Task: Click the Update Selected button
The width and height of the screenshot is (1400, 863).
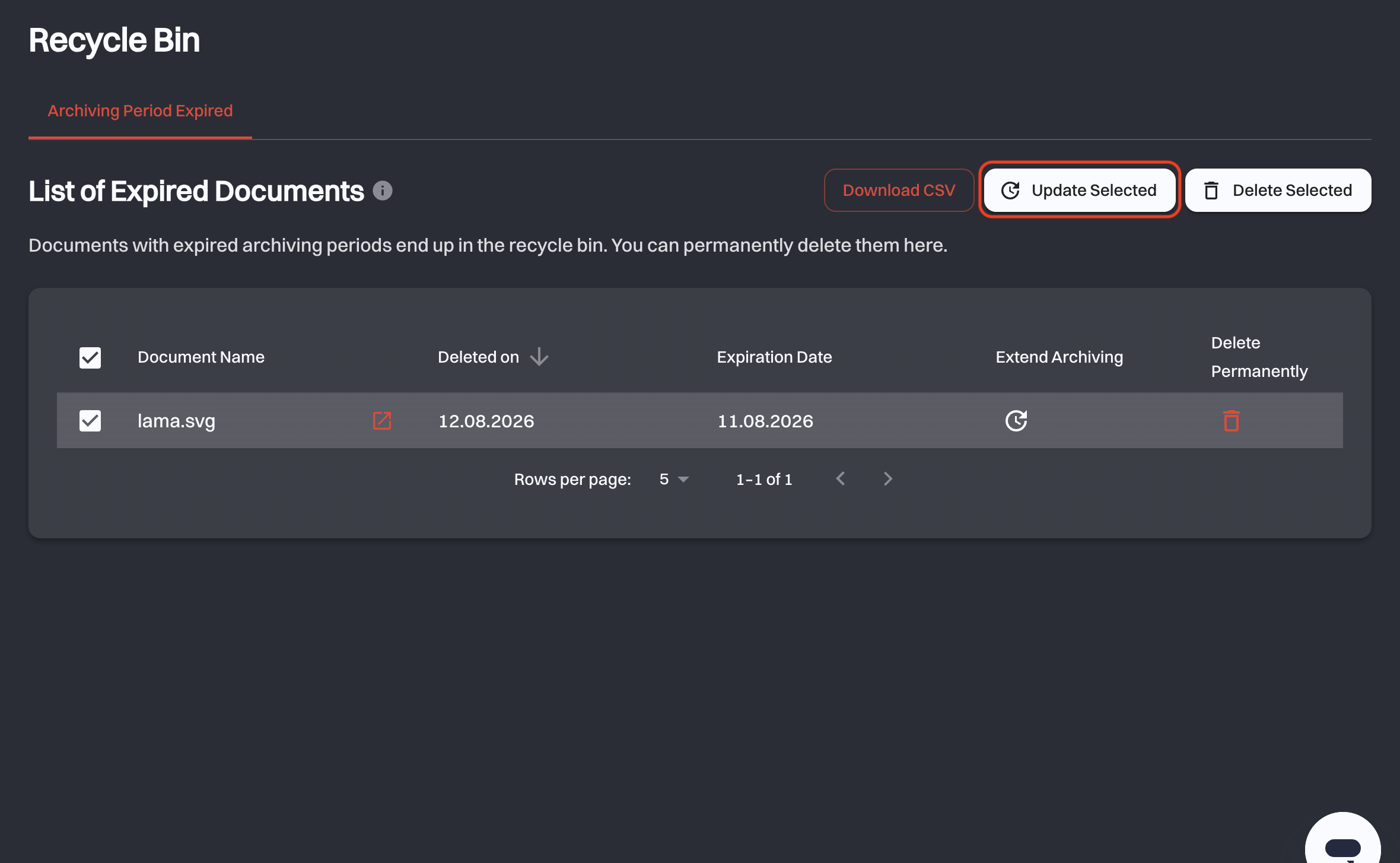Action: point(1080,191)
